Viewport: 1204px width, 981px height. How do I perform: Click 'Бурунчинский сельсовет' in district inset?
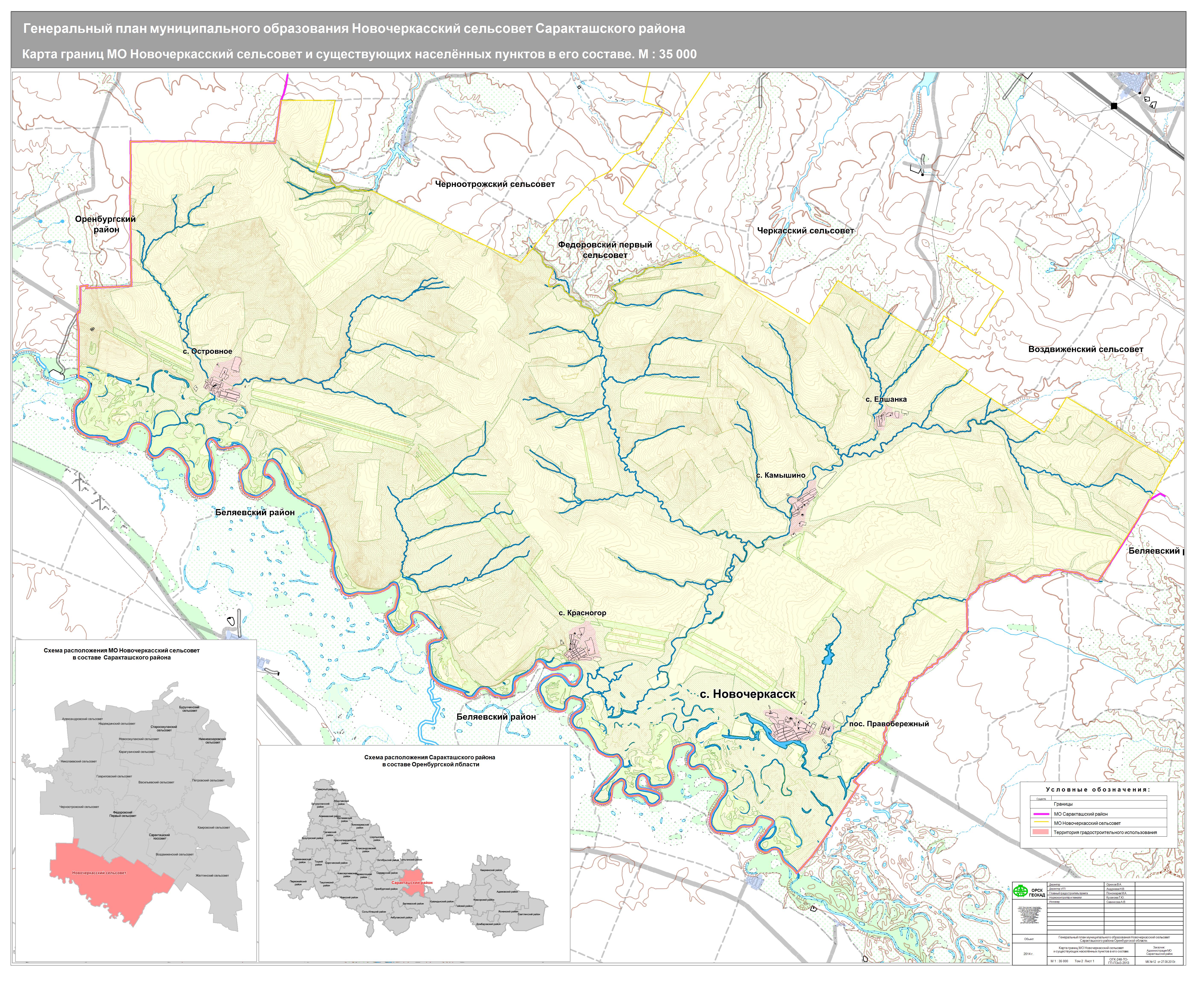189,709
